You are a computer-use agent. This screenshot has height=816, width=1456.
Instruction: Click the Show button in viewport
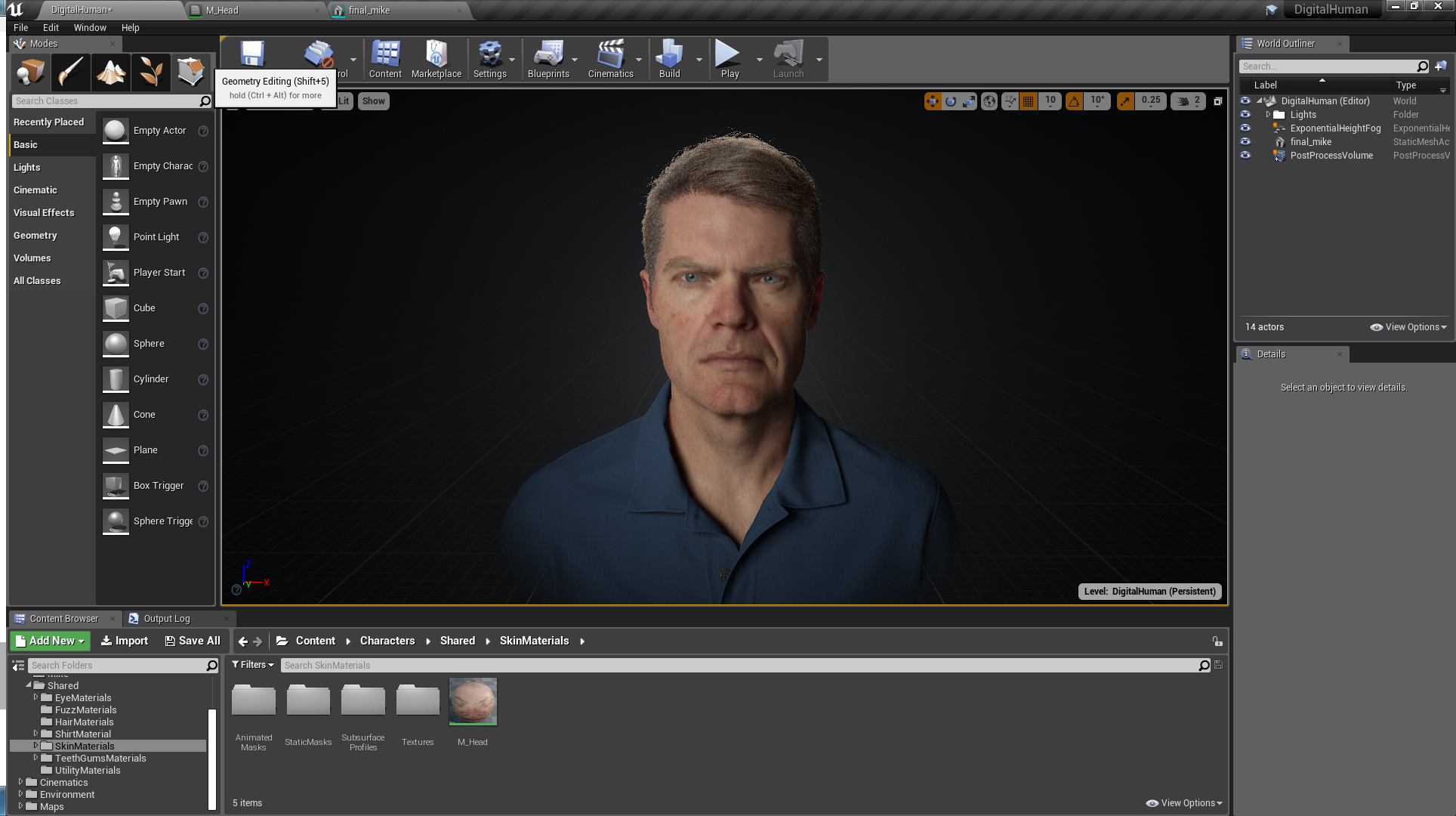373,101
